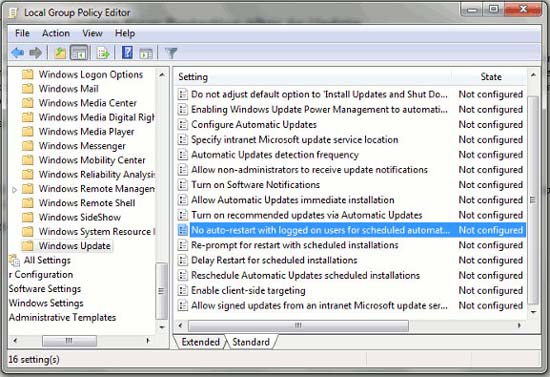Select 'Reschedule Automatic Updates scheduled installations'
Screen dimensions: 550x377
tap(305, 275)
